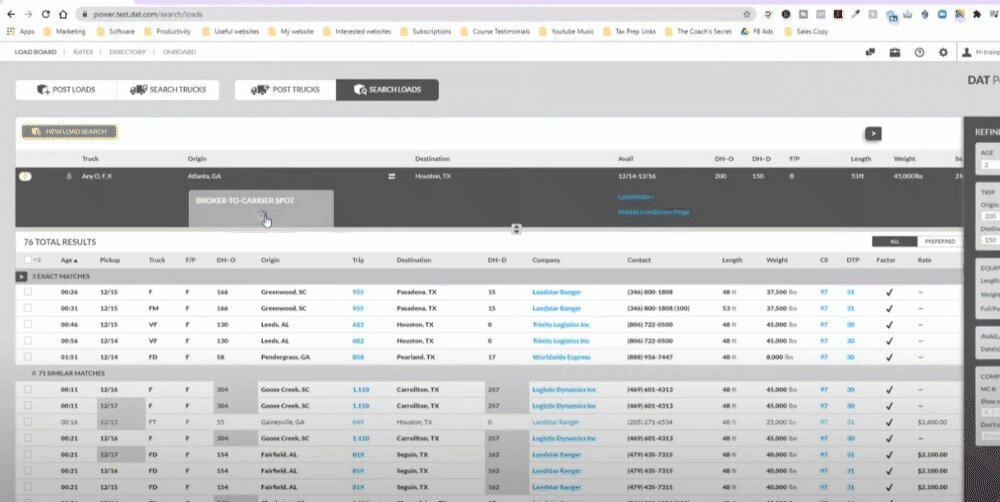Image resolution: width=1000 pixels, height=502 pixels.
Task: Sort results by Trip column
Action: pos(358,260)
